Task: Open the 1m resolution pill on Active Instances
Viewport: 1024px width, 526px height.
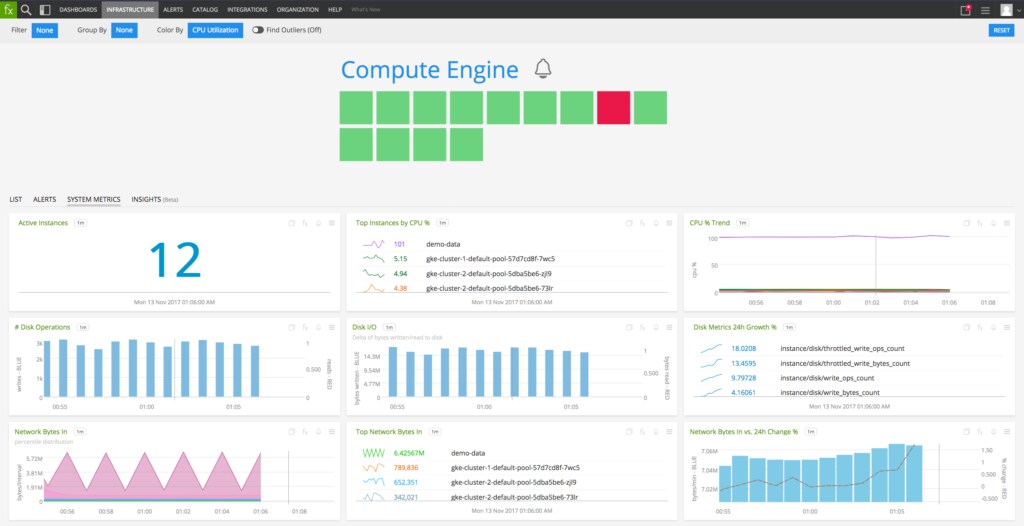Action: [81, 223]
